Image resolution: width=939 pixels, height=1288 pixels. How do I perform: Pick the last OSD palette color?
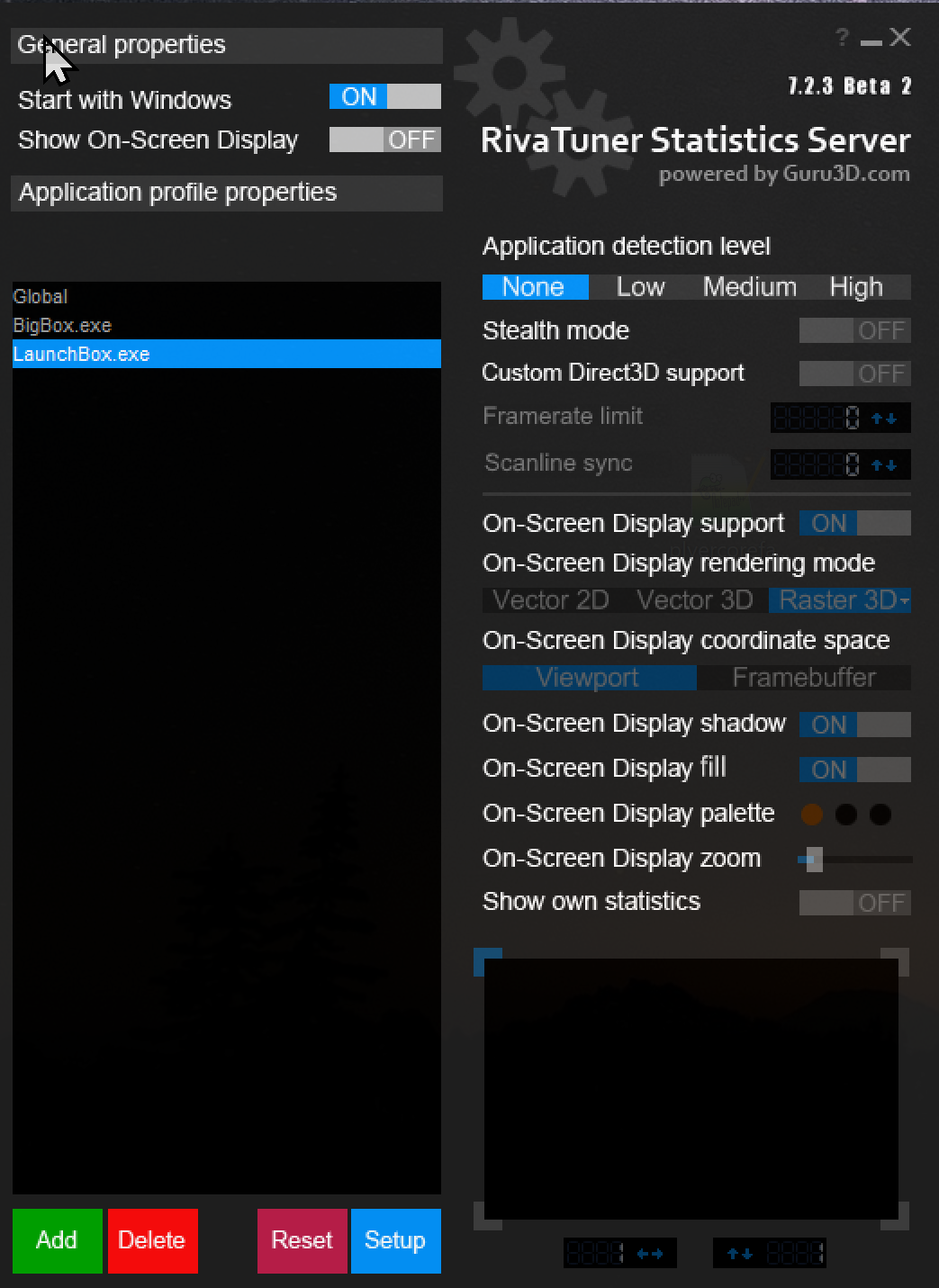(880, 815)
